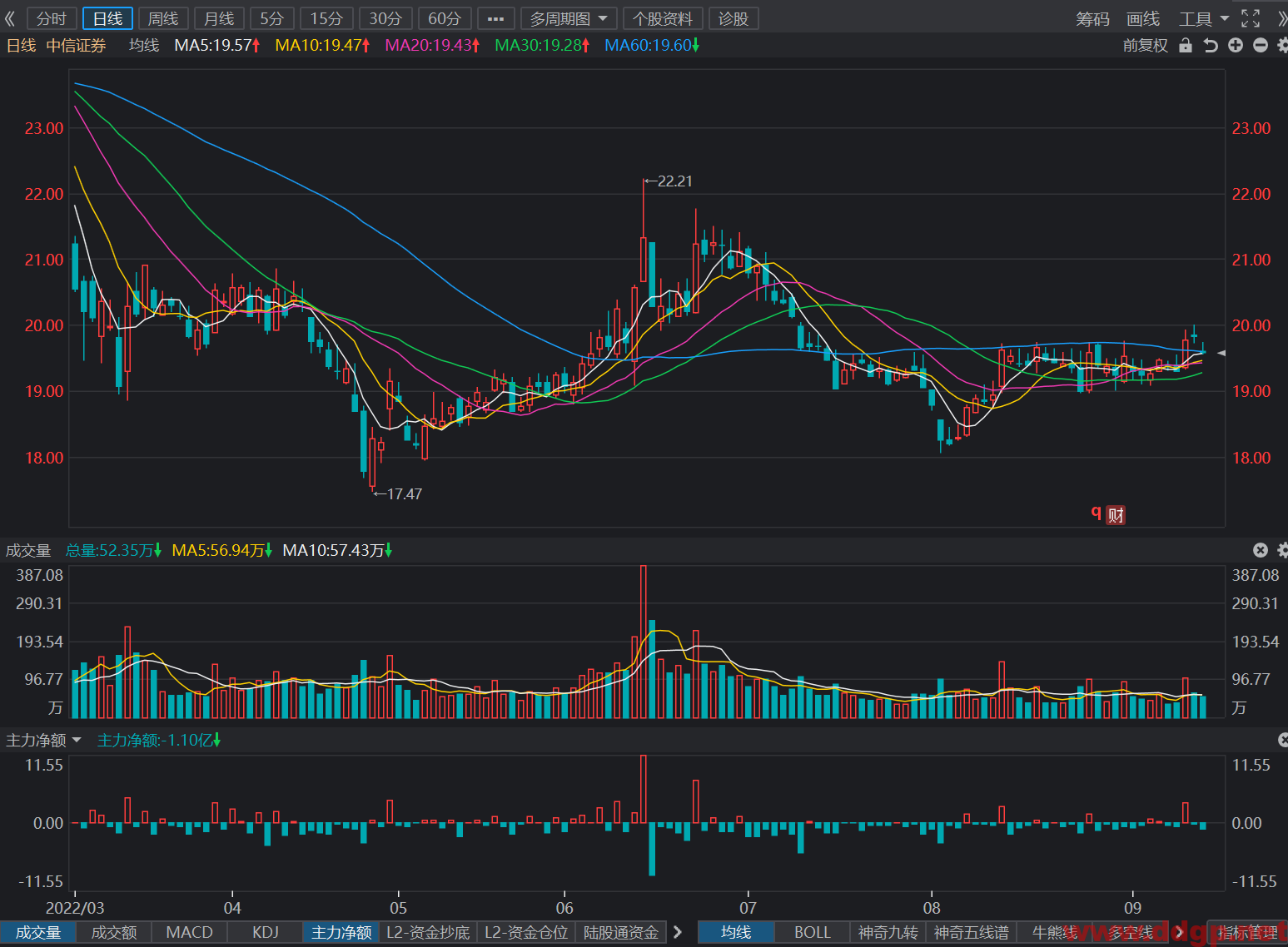Switch to 月线 monthly chart
This screenshot has height=947, width=1288.
tap(220, 18)
